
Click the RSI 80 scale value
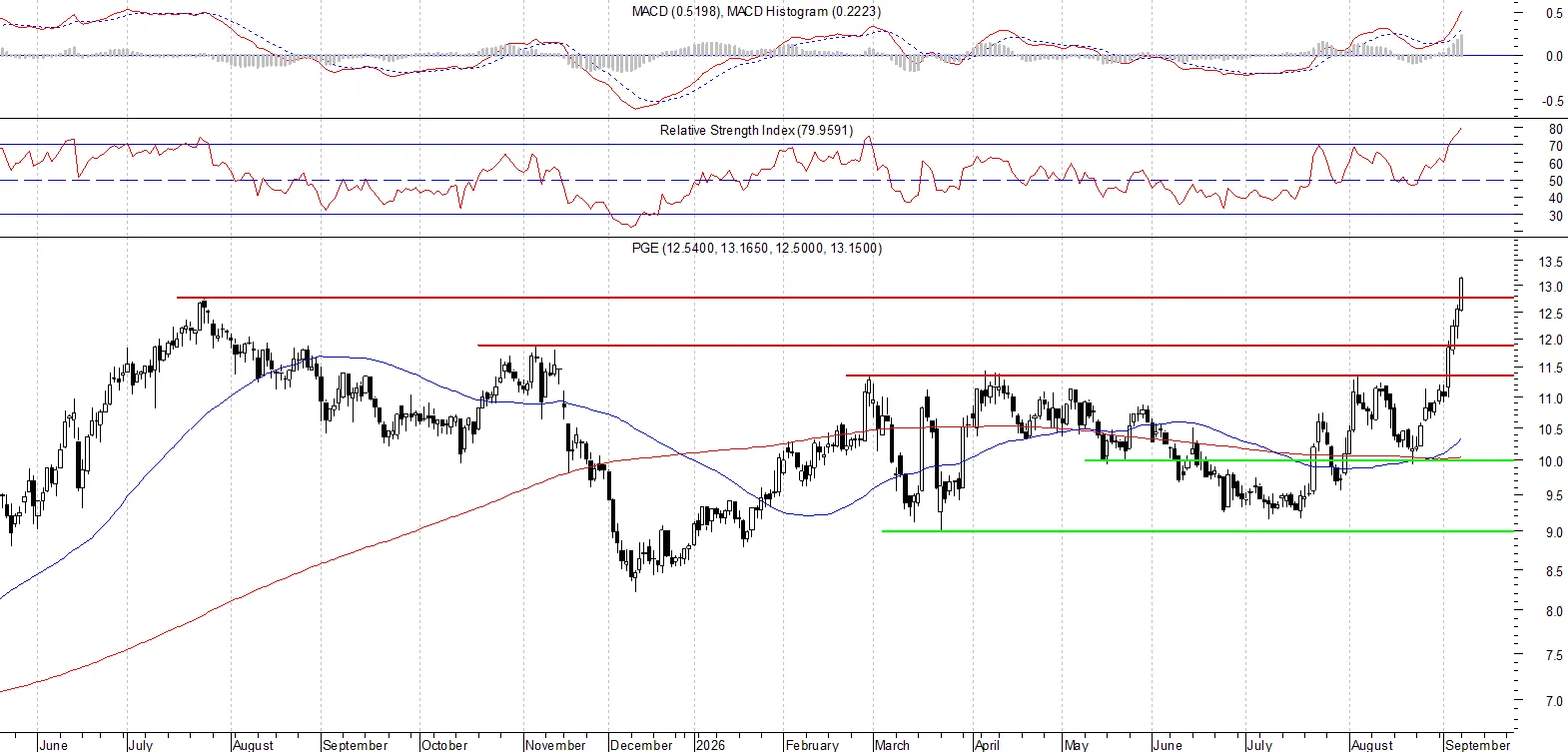click(x=1556, y=129)
